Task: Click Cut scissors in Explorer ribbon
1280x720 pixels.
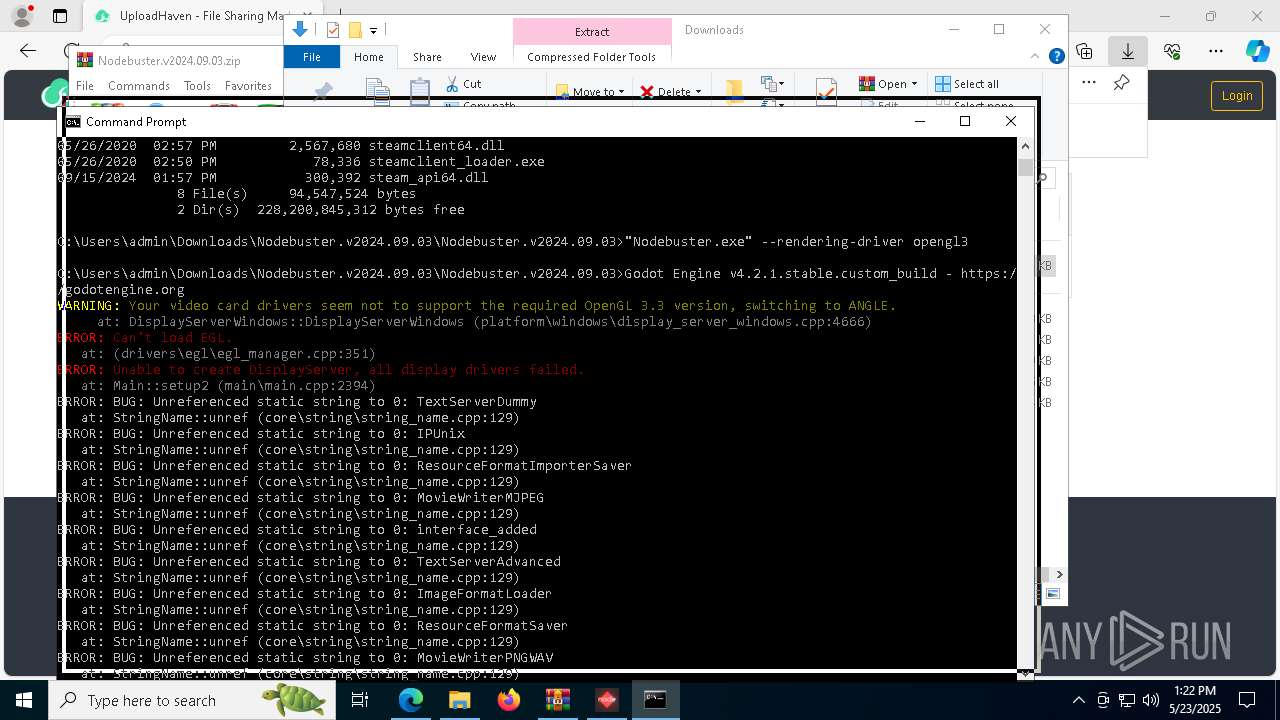Action: [464, 84]
